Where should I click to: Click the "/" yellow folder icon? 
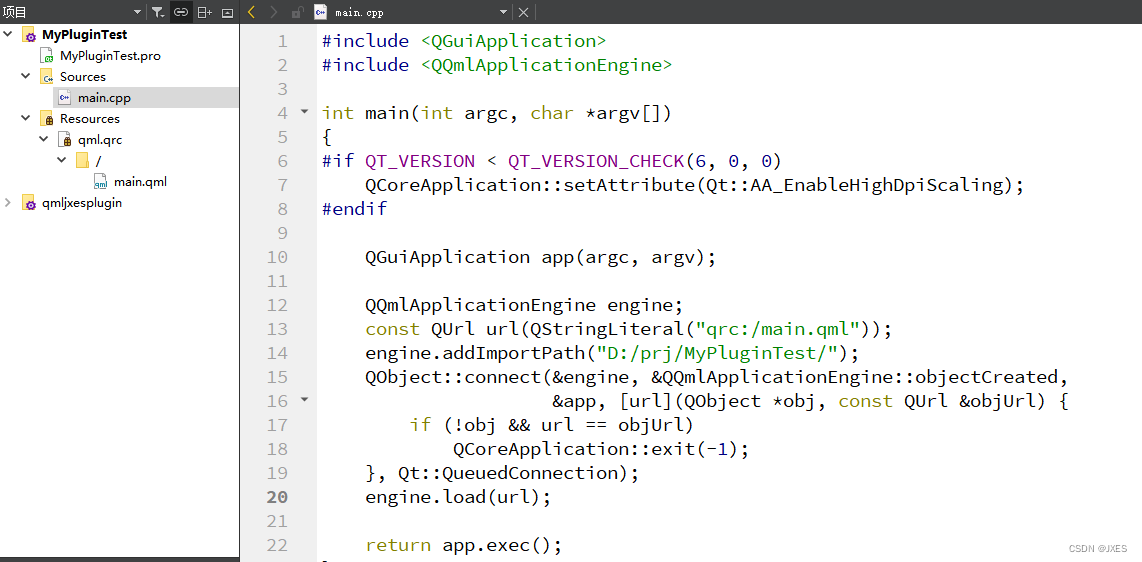82,160
